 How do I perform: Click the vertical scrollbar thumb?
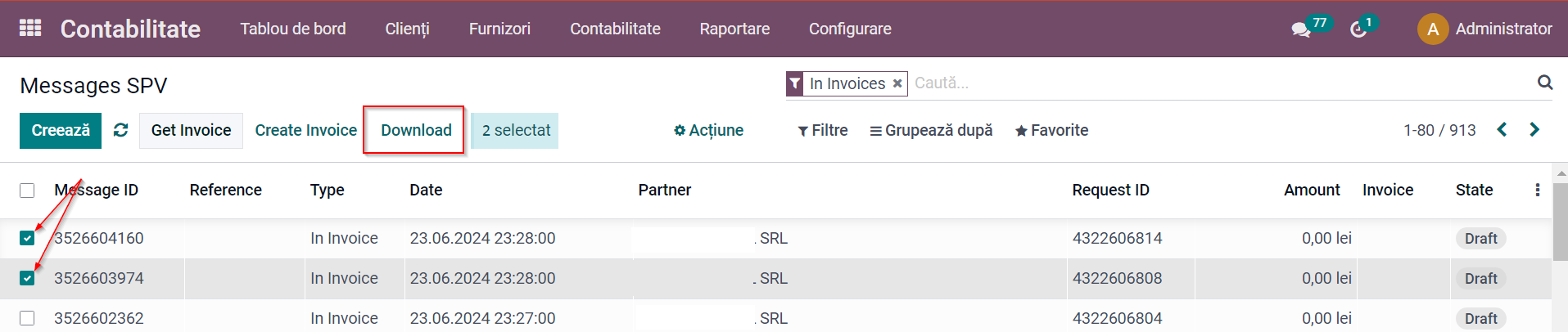pos(1560,221)
